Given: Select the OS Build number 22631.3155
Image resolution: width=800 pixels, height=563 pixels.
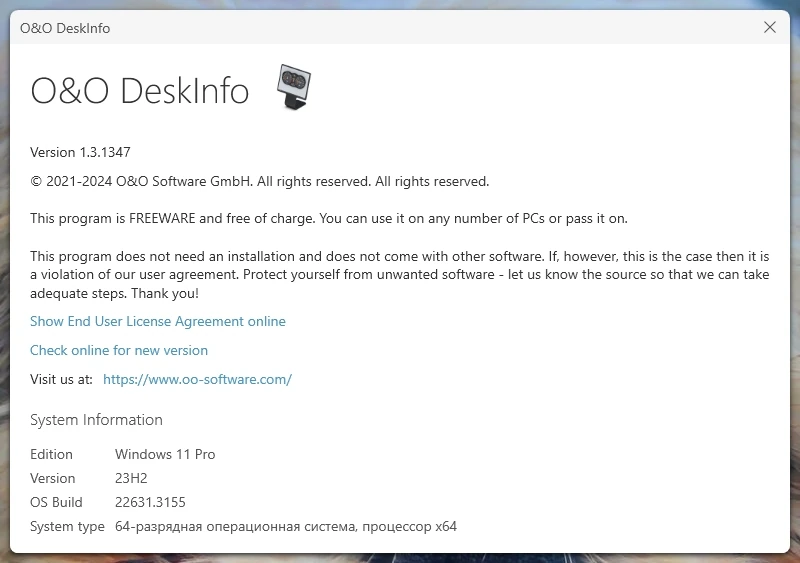Looking at the screenshot, I should point(150,502).
